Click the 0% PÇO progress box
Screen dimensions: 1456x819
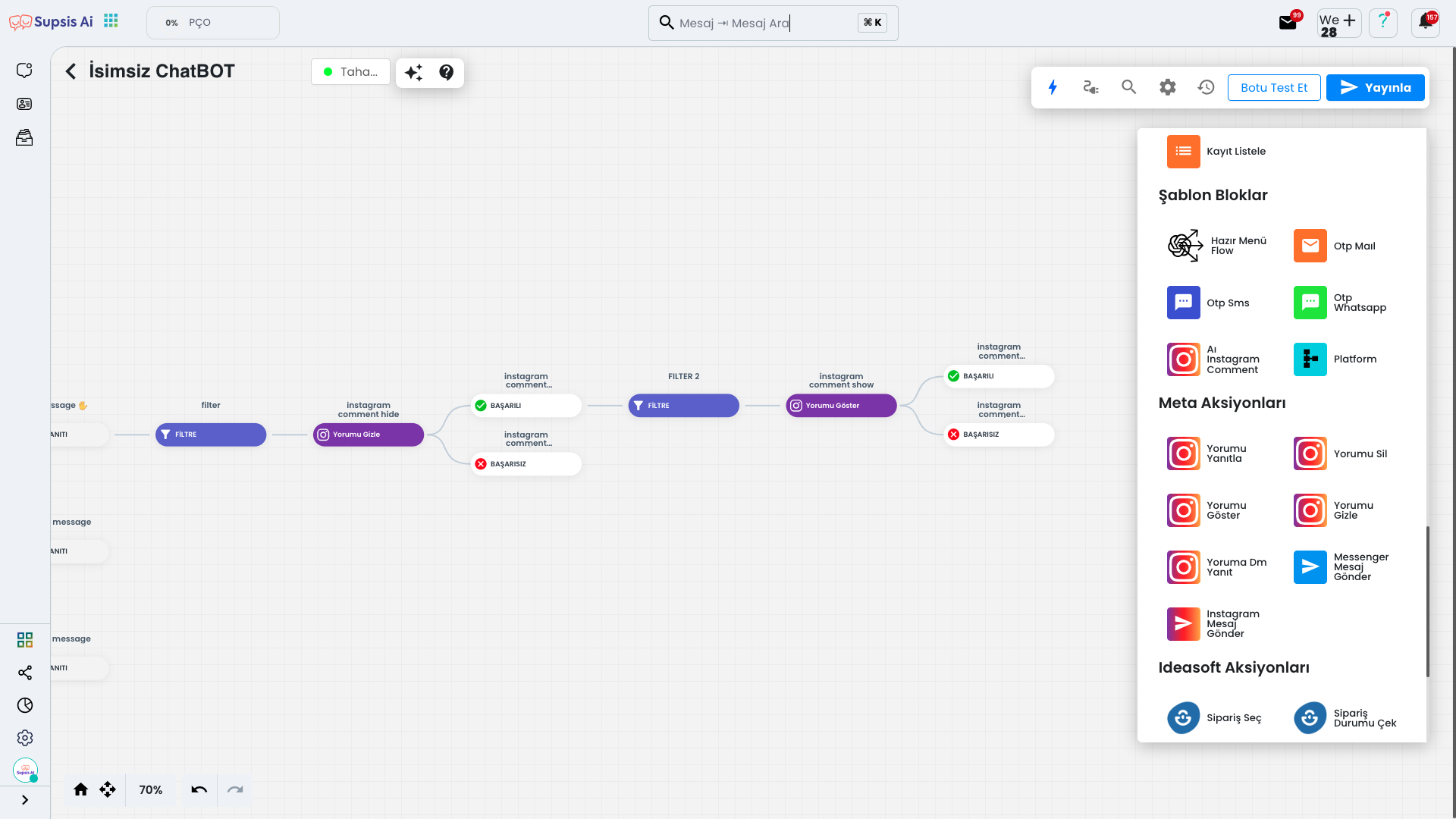tap(213, 23)
